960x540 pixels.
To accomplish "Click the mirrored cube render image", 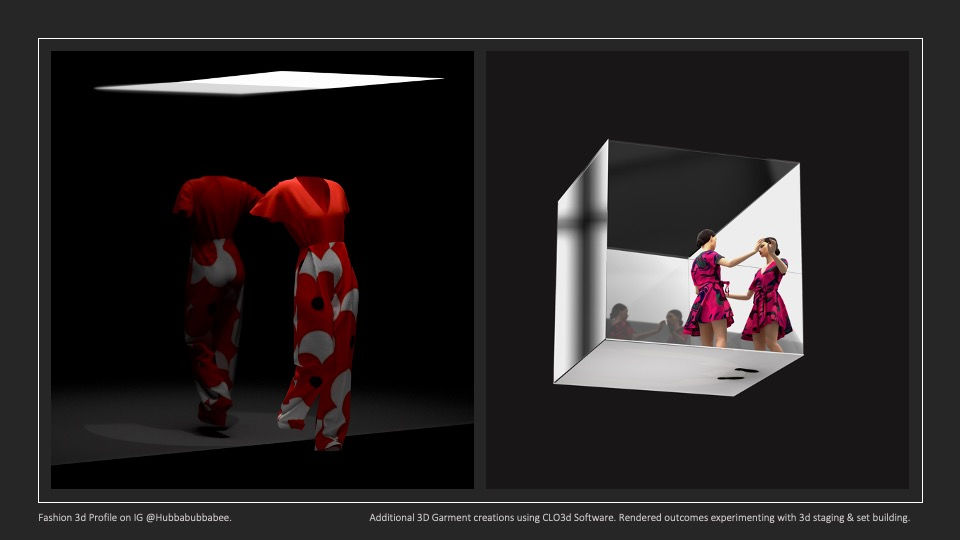I will click(x=697, y=269).
